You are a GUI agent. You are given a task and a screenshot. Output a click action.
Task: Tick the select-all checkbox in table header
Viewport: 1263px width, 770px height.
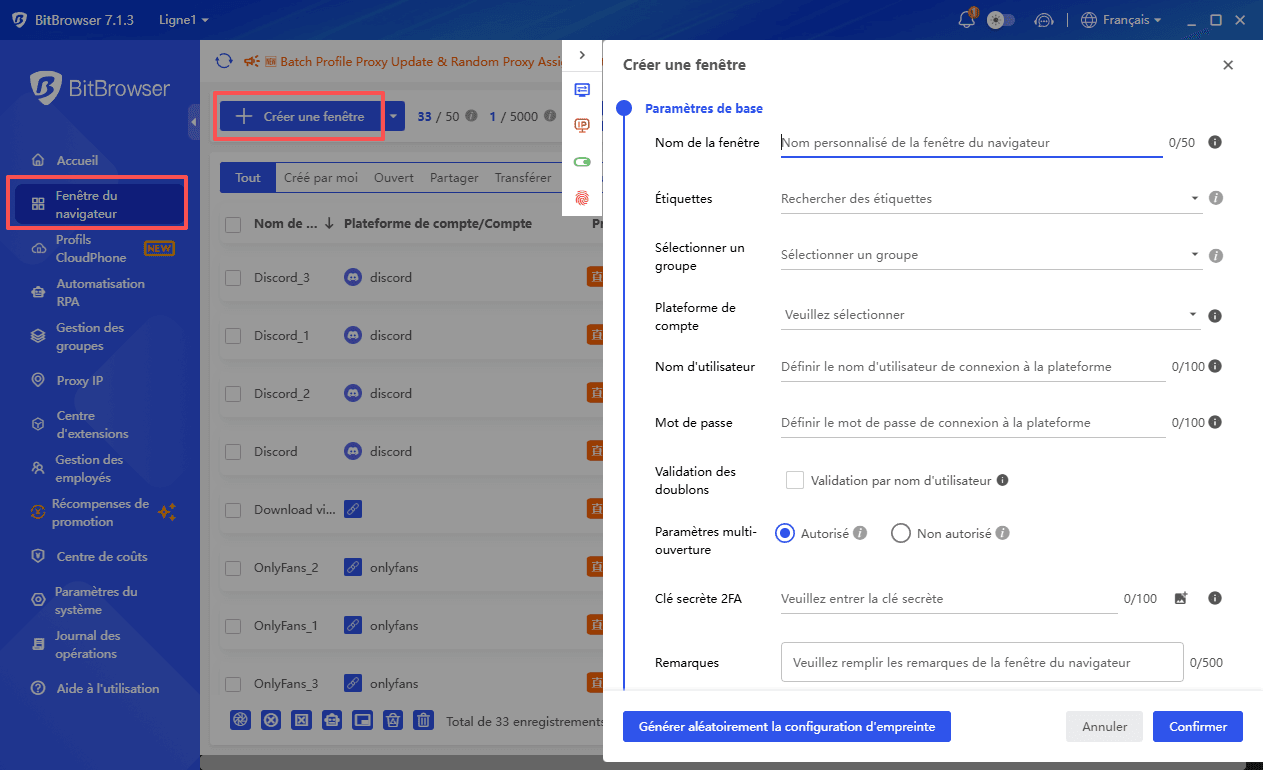pos(233,225)
